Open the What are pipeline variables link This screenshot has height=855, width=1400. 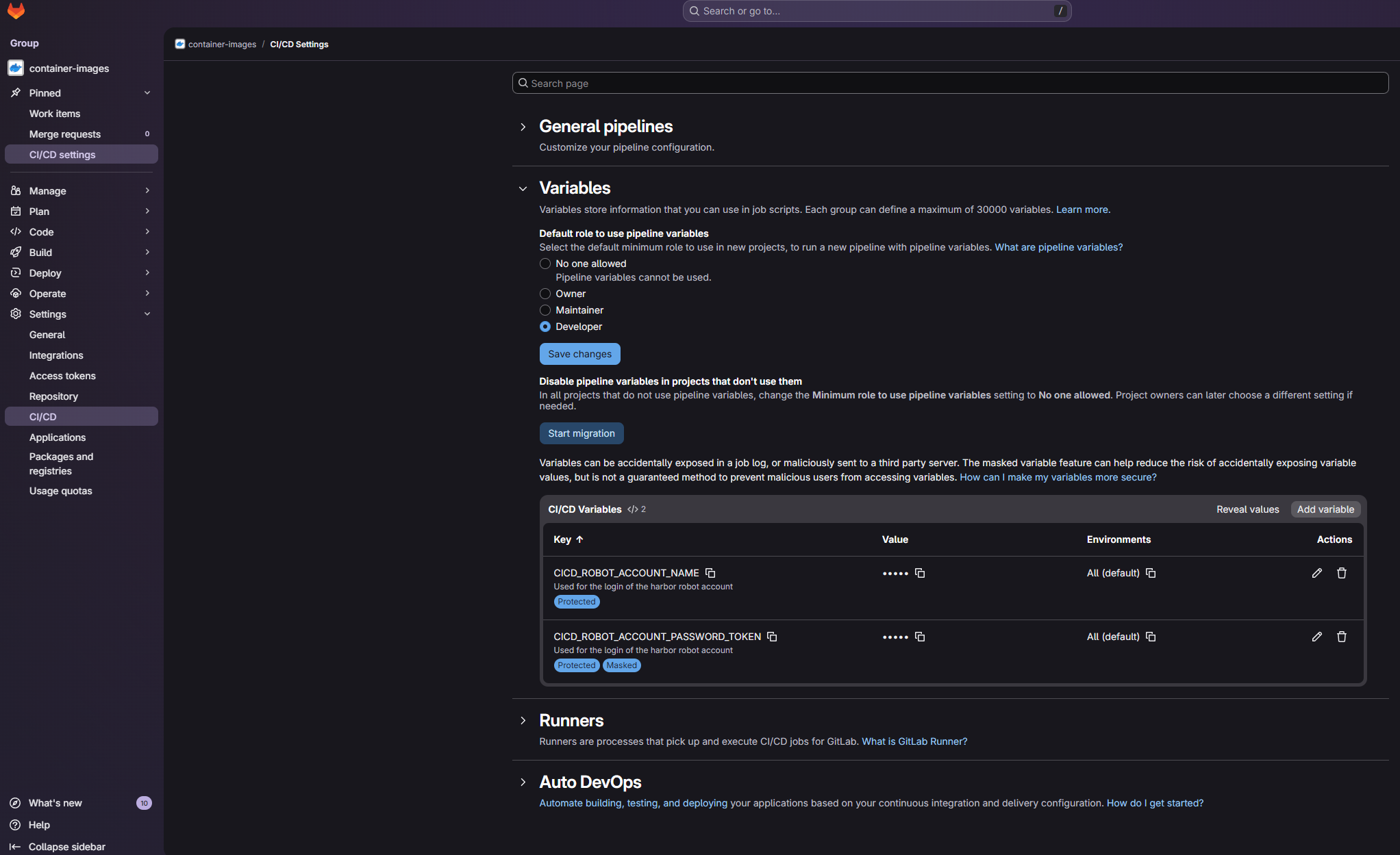(x=1058, y=247)
